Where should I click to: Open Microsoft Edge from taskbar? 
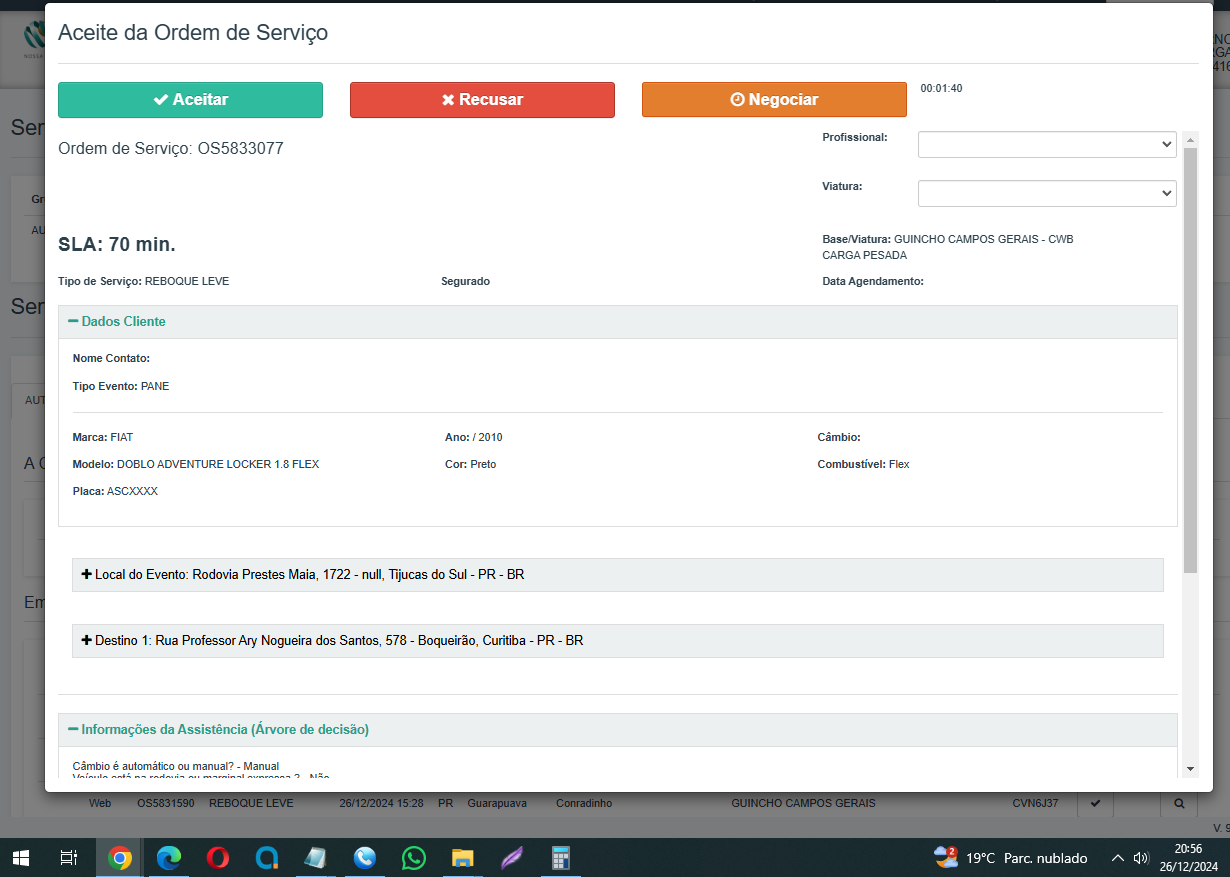[169, 857]
